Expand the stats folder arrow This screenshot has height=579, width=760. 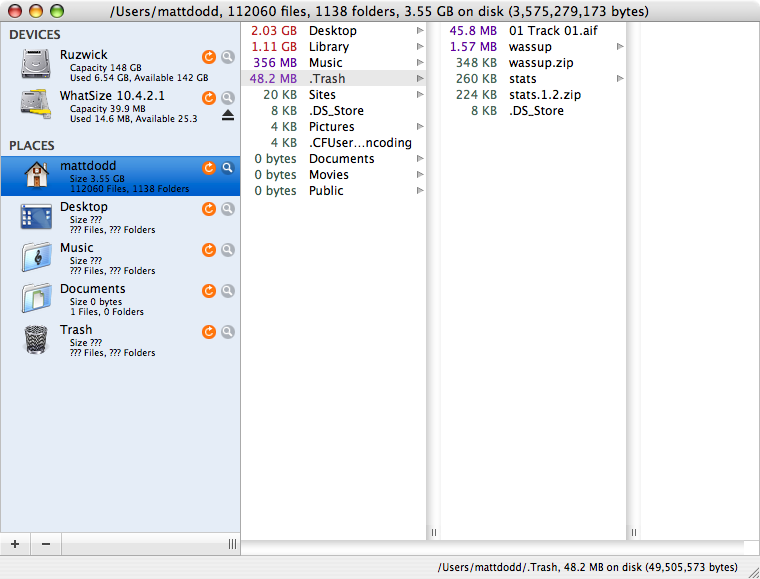click(x=620, y=78)
